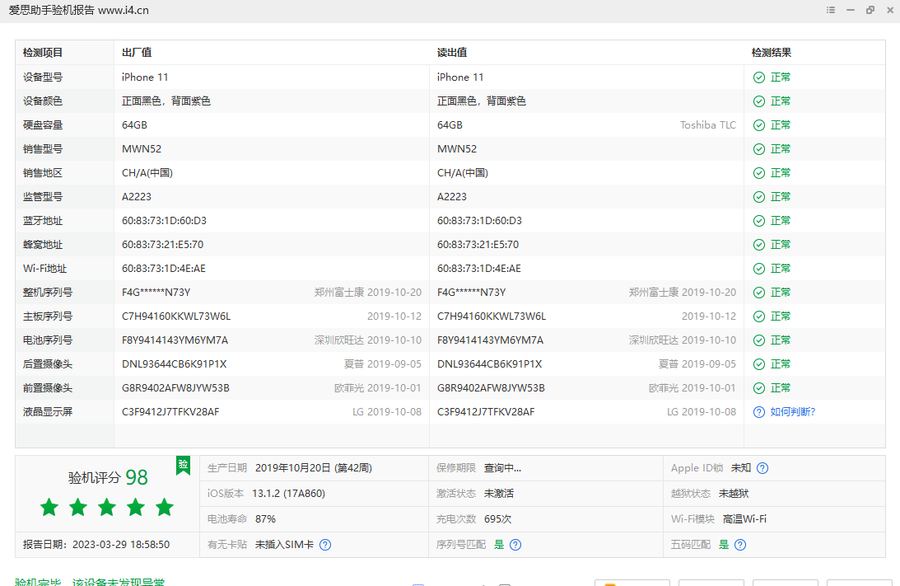Click the 如何判断? help link for 液晶显示屏
Viewport: 900px width, 586px height.
pyautogui.click(x=793, y=412)
